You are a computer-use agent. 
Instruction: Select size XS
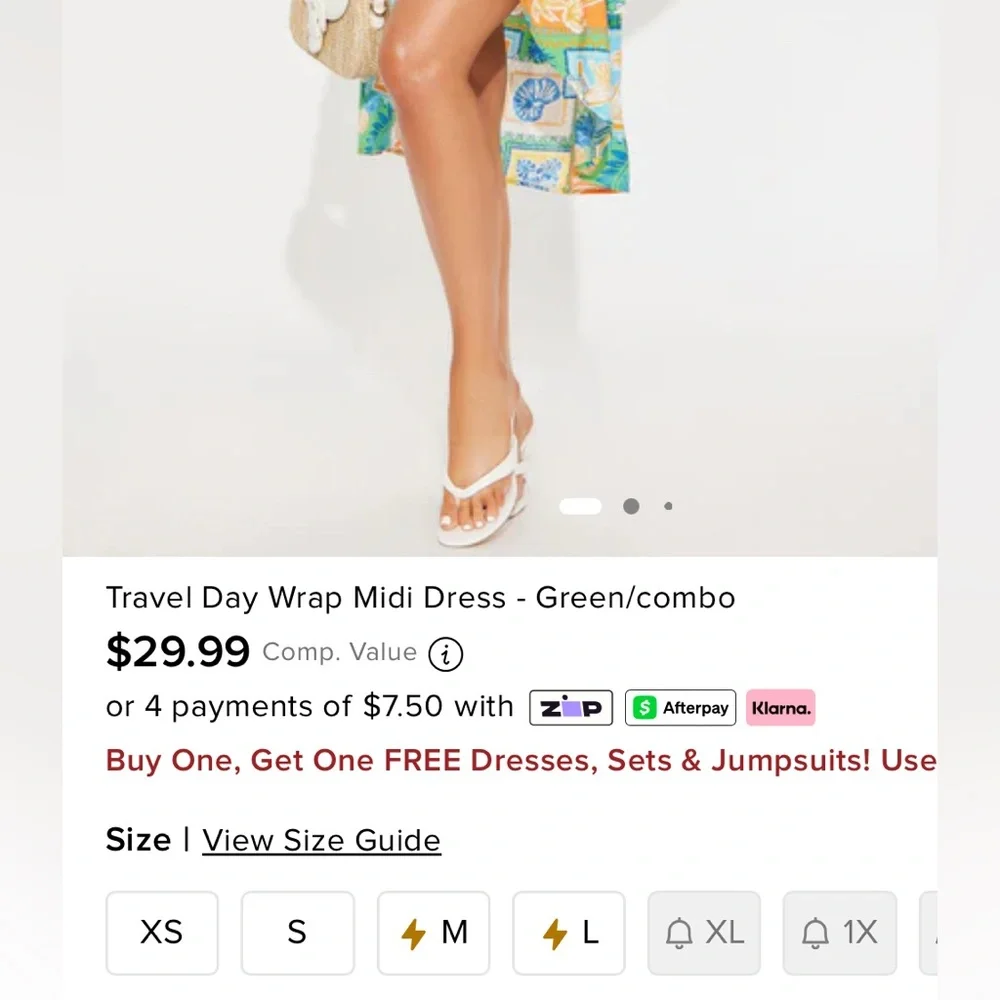point(162,933)
